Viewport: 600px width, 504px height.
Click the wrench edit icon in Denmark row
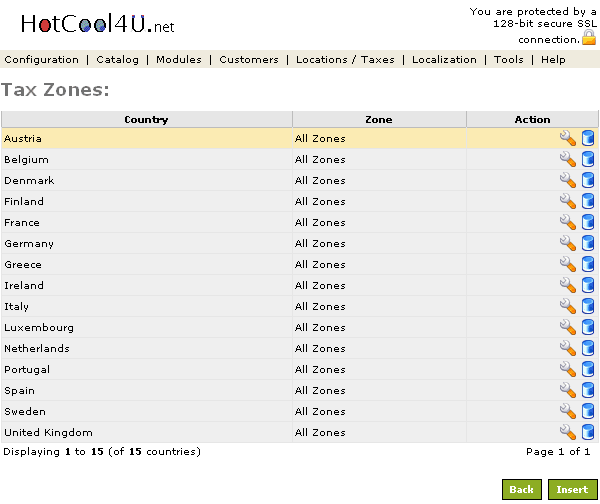click(567, 181)
